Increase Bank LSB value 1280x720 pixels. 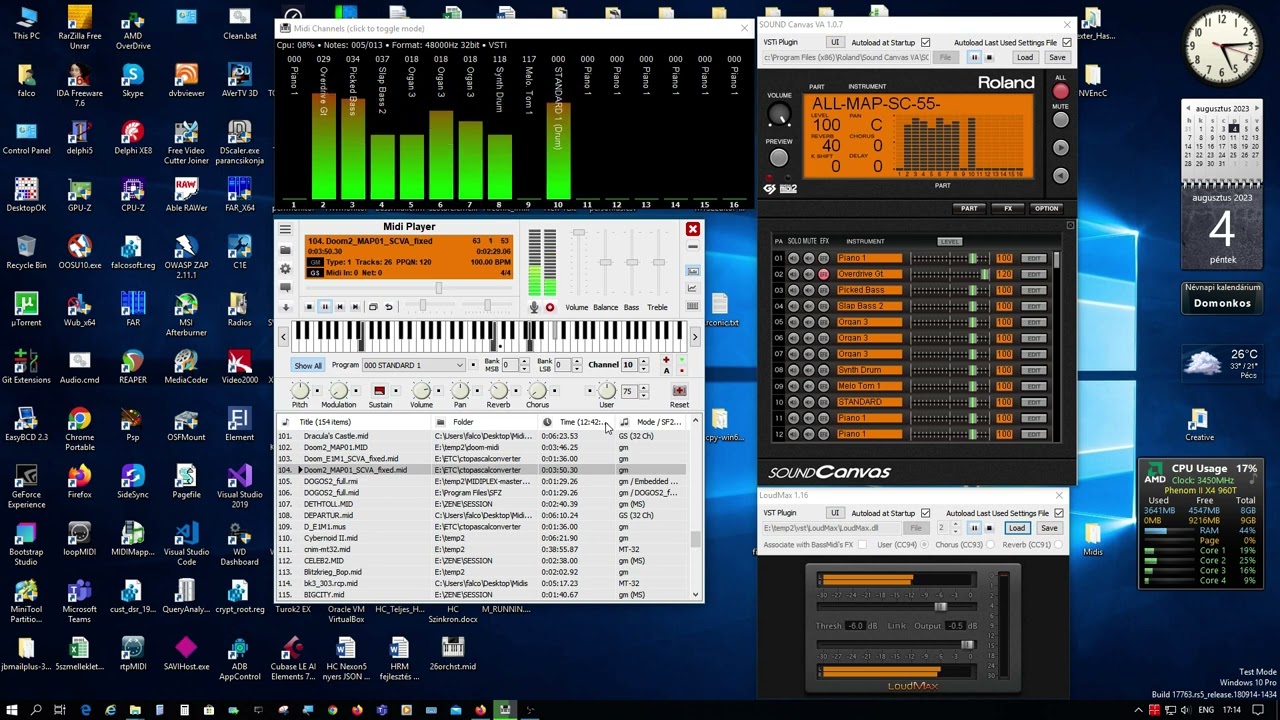(x=576, y=362)
